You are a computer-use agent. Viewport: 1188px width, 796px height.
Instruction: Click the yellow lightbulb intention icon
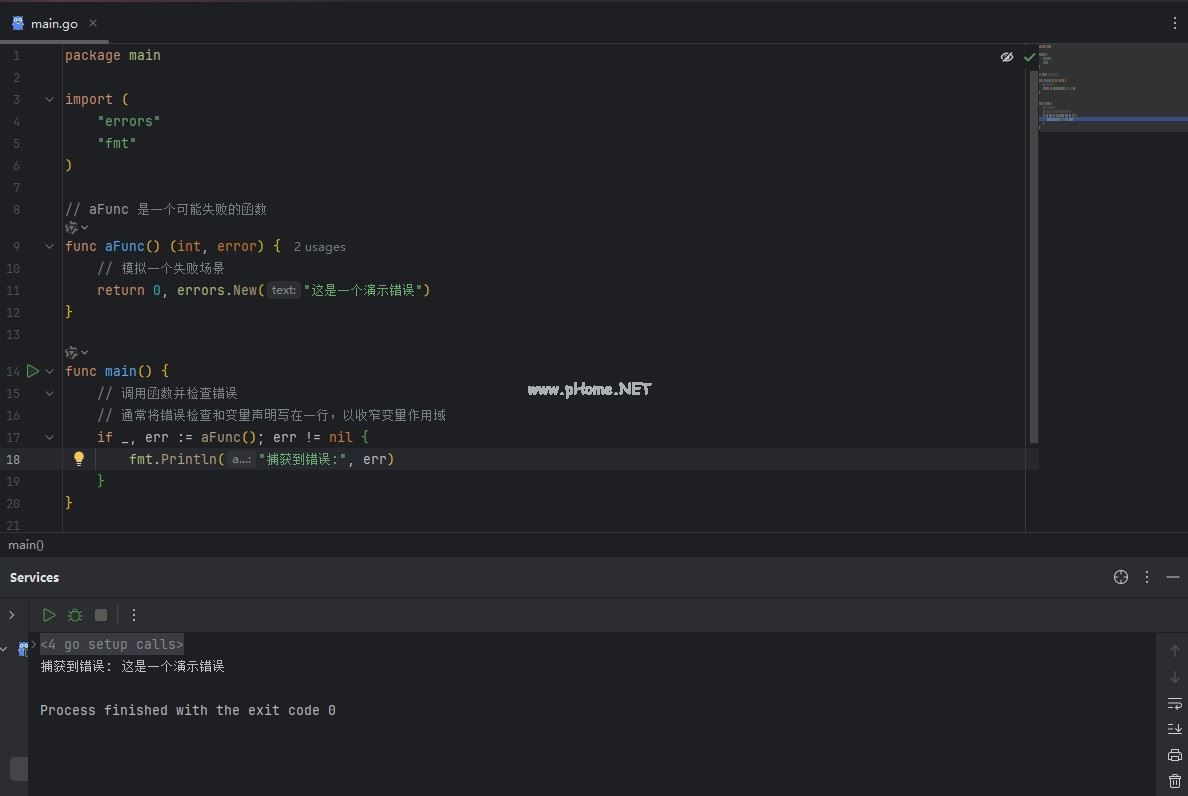coord(79,459)
